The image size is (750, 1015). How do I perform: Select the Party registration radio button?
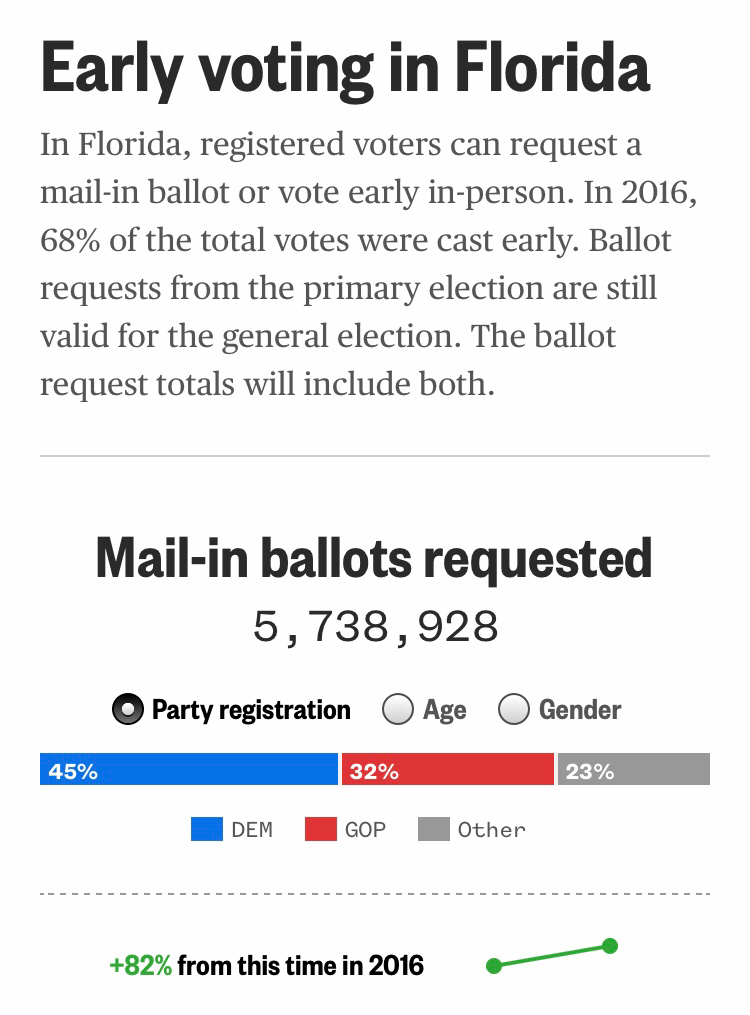pyautogui.click(x=127, y=709)
